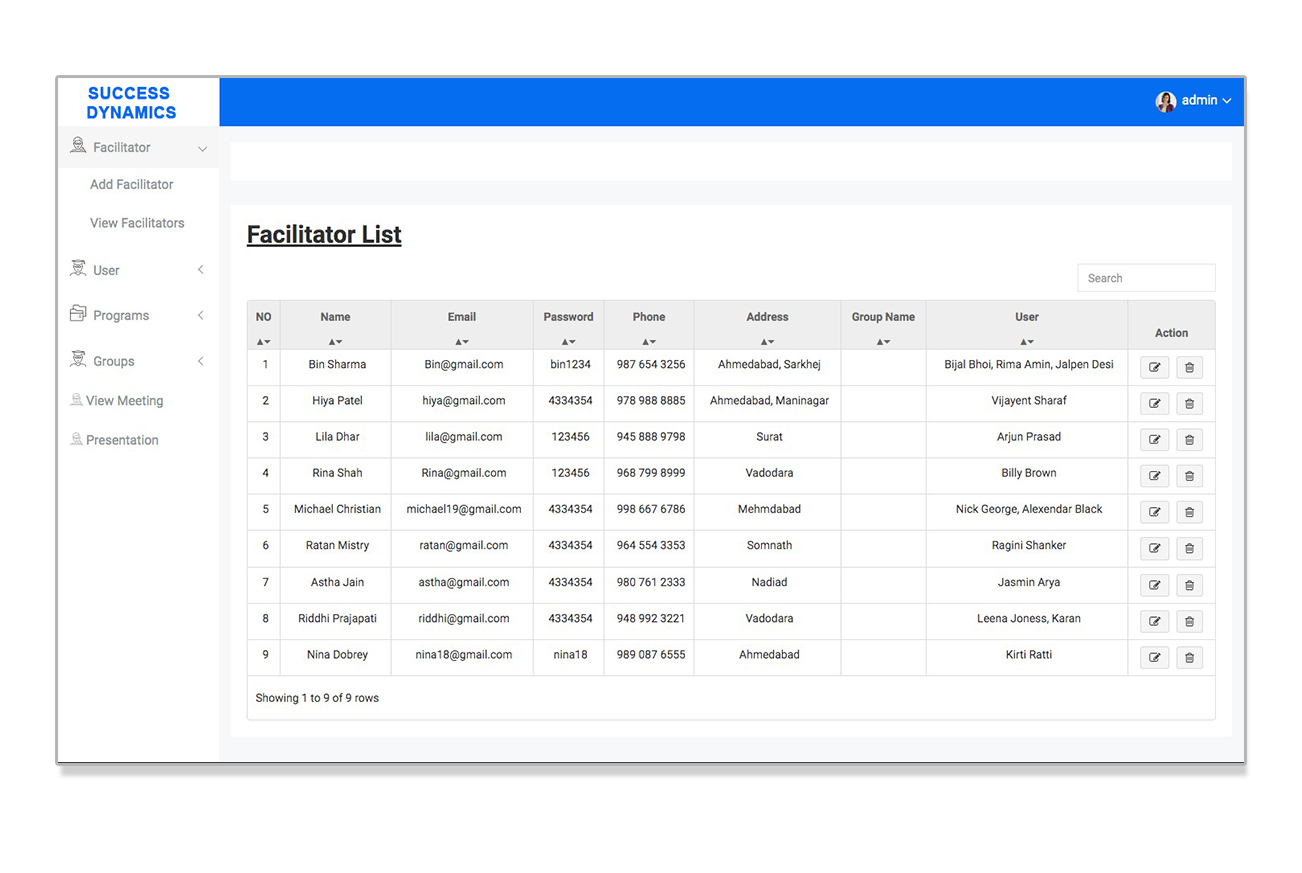
Task: Open the Add Facilitator page
Action: pyautogui.click(x=131, y=184)
